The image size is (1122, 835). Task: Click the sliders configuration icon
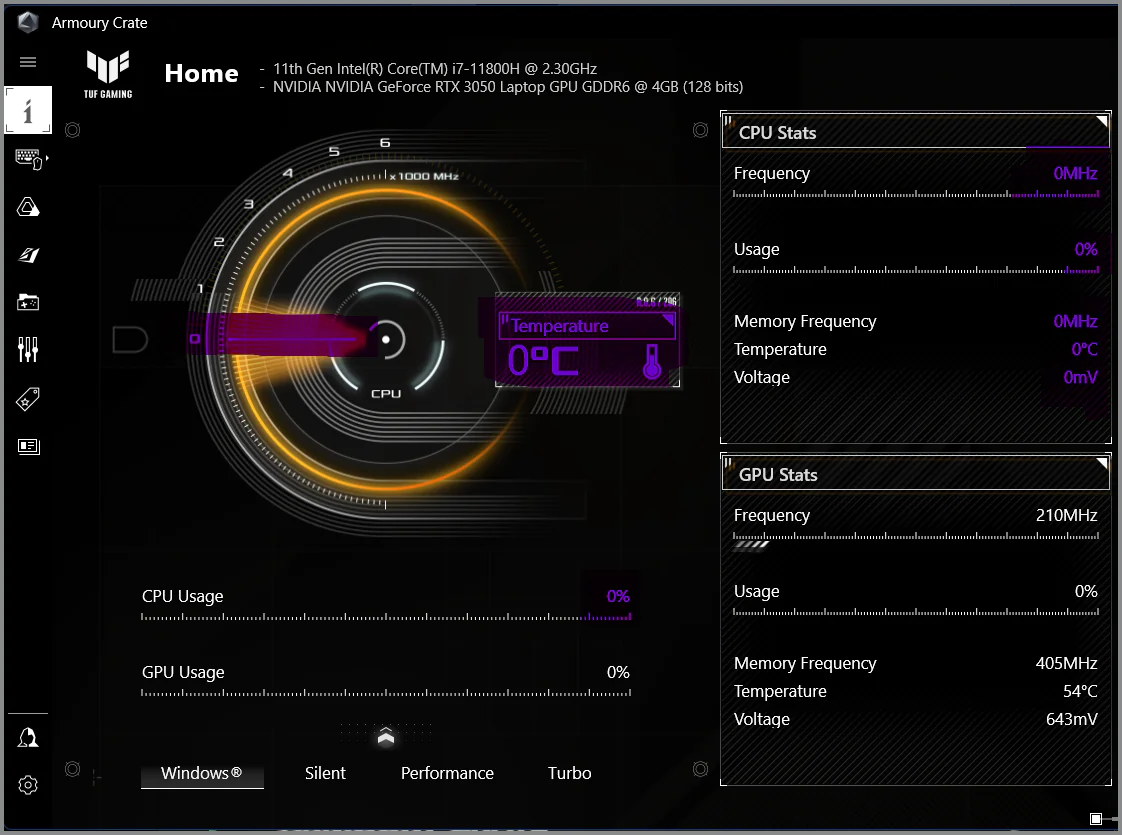point(28,350)
